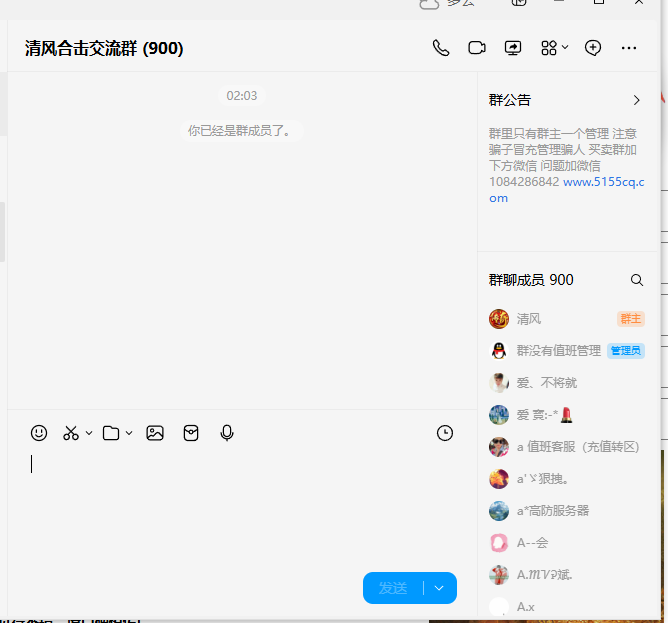Start a voice call in the group
The height and width of the screenshot is (623, 668).
point(441,48)
